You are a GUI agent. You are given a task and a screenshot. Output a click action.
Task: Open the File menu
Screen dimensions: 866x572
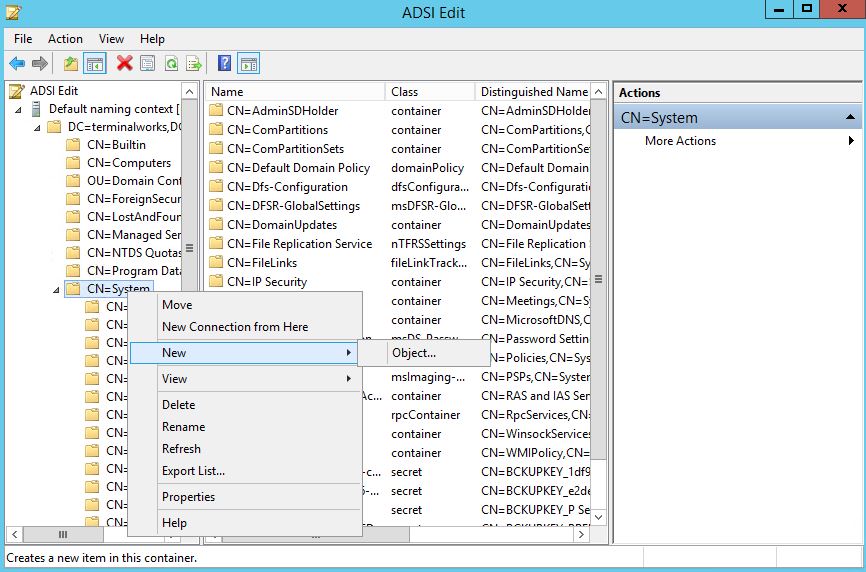pyautogui.click(x=23, y=39)
